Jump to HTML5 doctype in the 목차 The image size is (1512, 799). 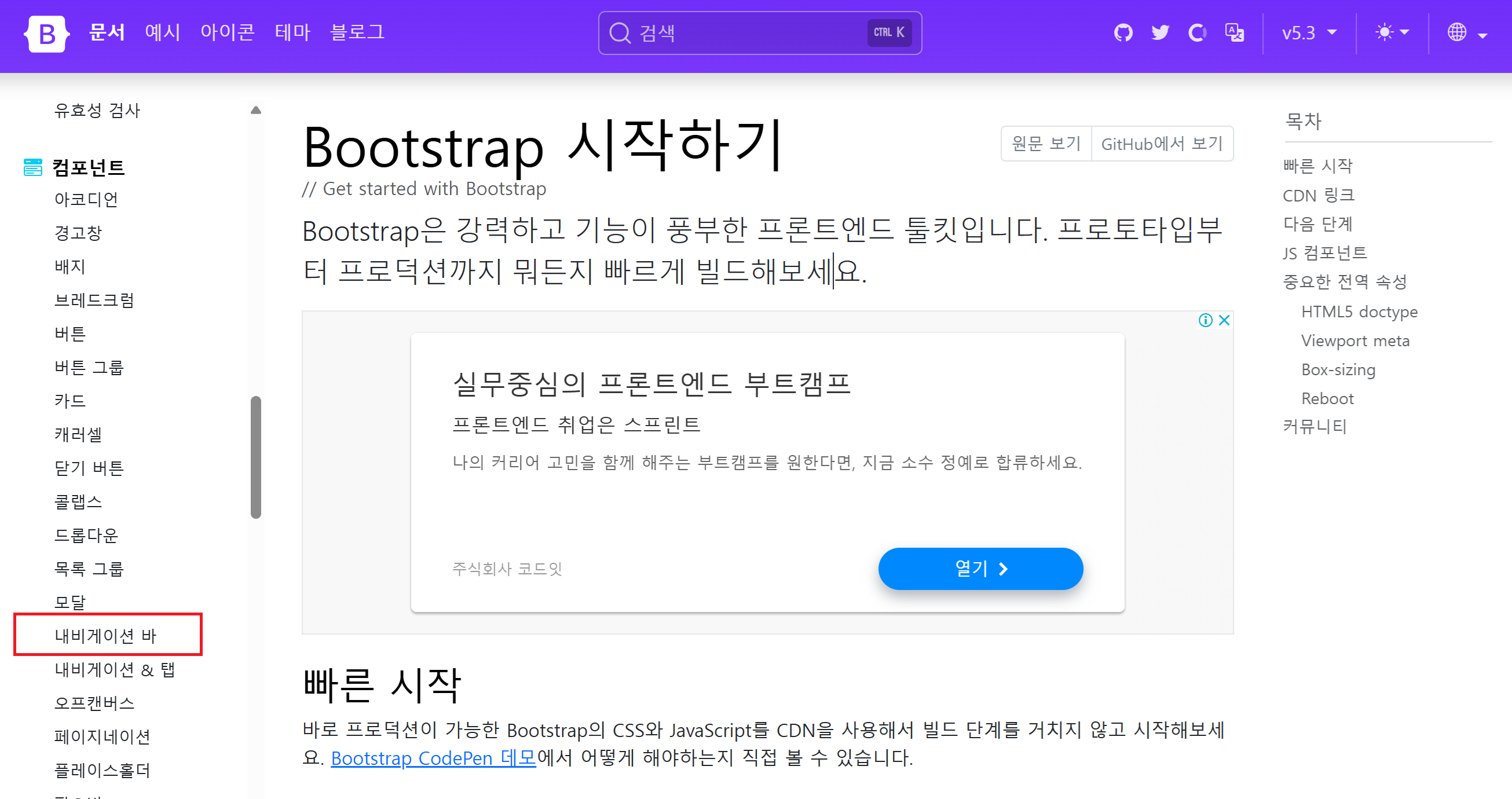point(1359,311)
